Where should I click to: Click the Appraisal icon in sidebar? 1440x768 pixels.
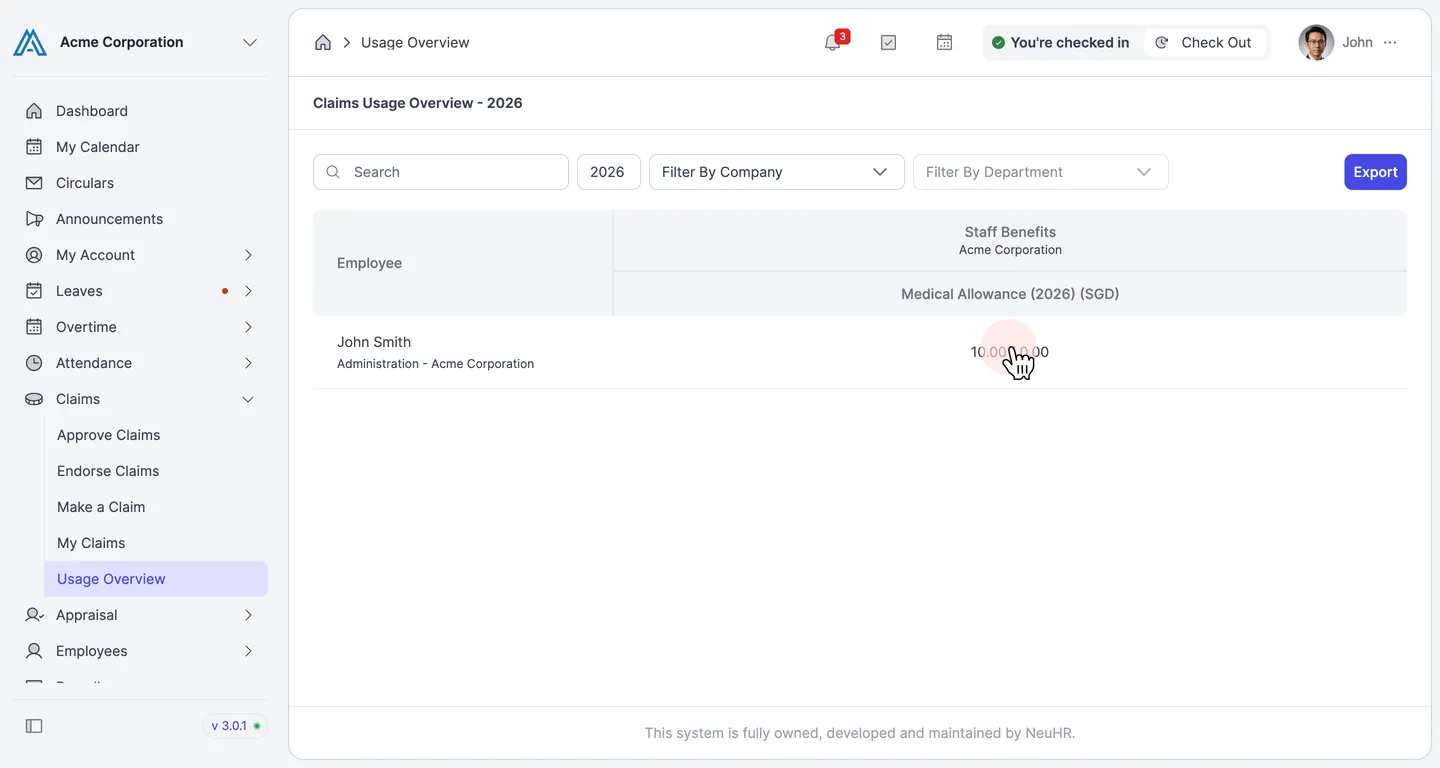point(34,615)
